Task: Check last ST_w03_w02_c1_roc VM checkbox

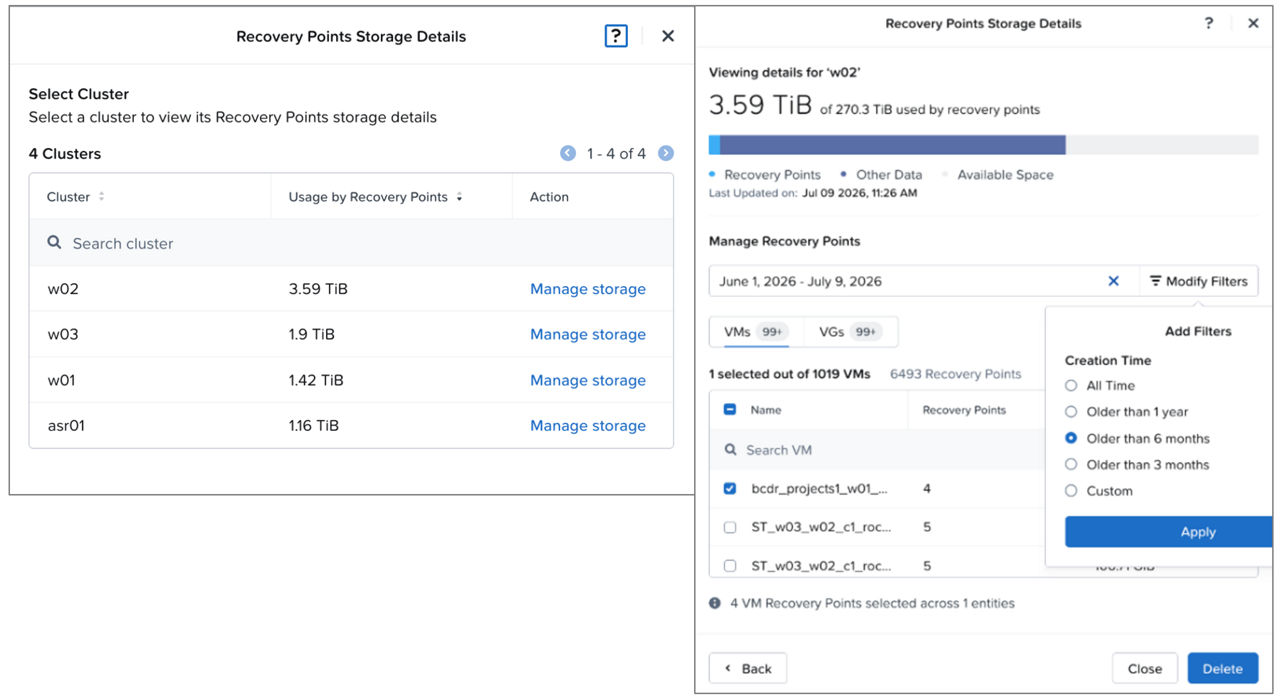Action: (729, 566)
